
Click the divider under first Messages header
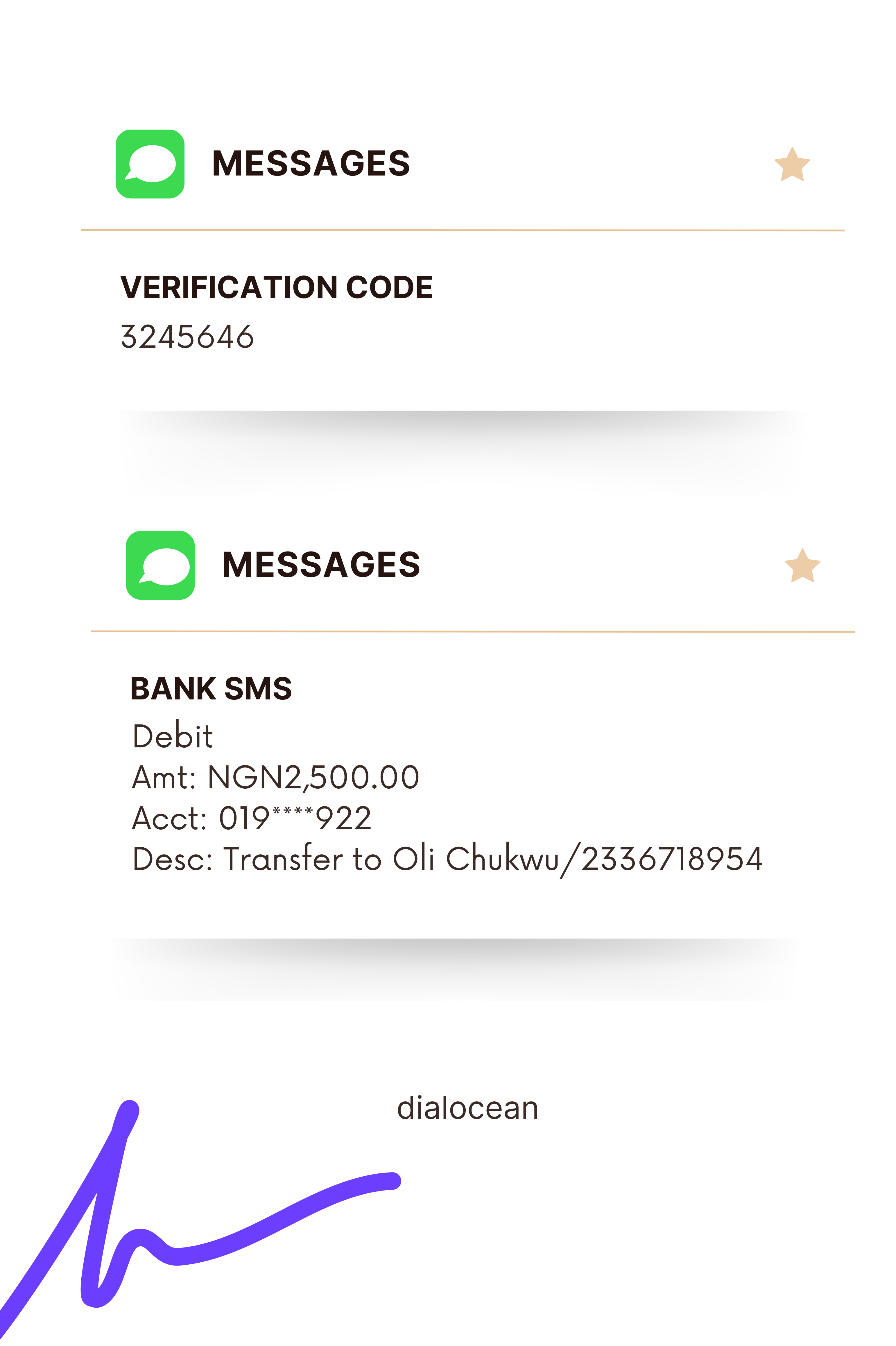point(463,230)
